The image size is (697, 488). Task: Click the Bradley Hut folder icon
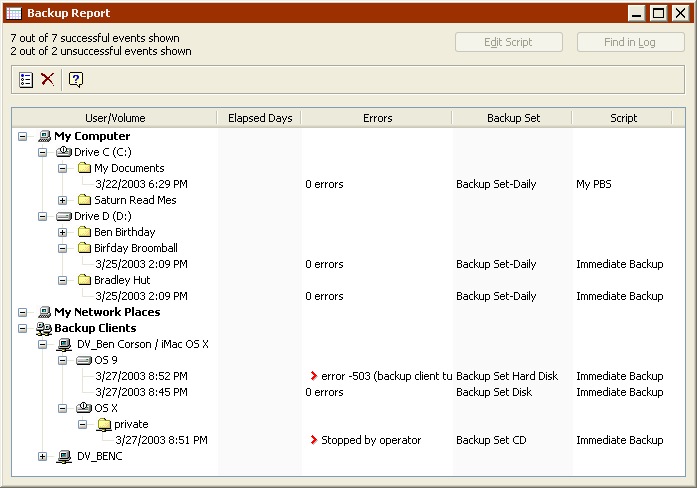[84, 280]
